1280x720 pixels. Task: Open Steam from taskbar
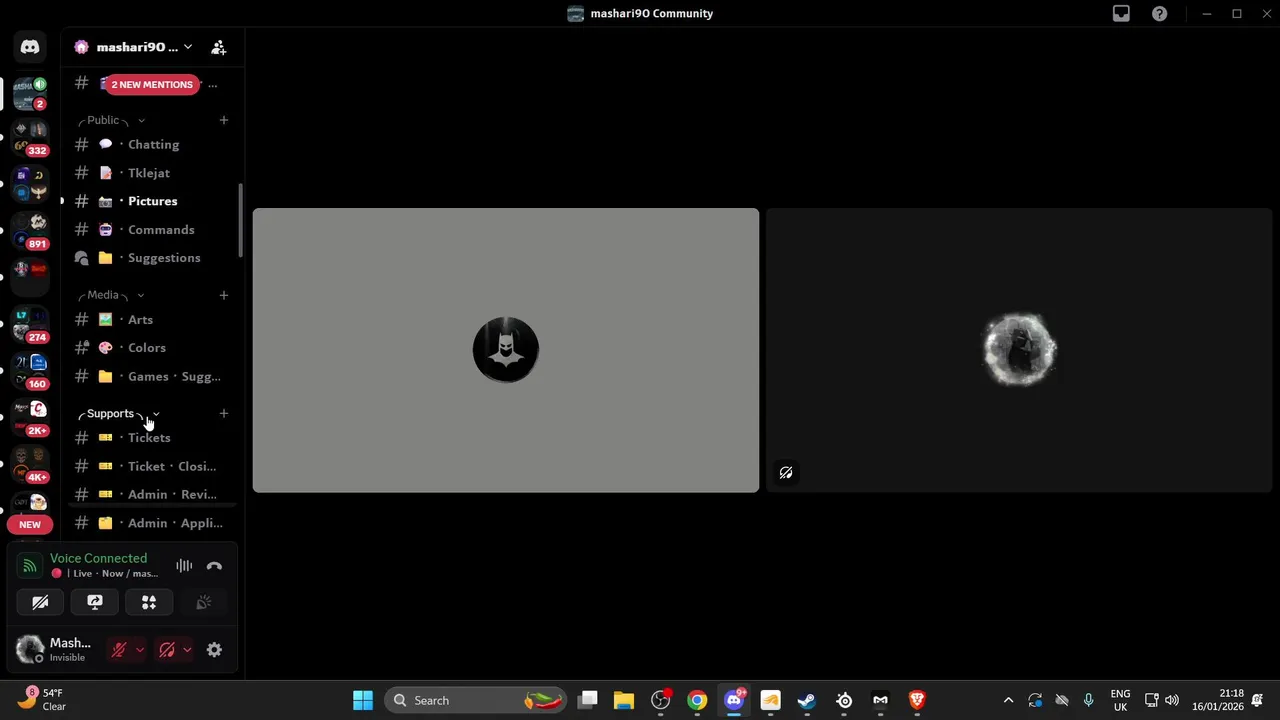pos(806,700)
